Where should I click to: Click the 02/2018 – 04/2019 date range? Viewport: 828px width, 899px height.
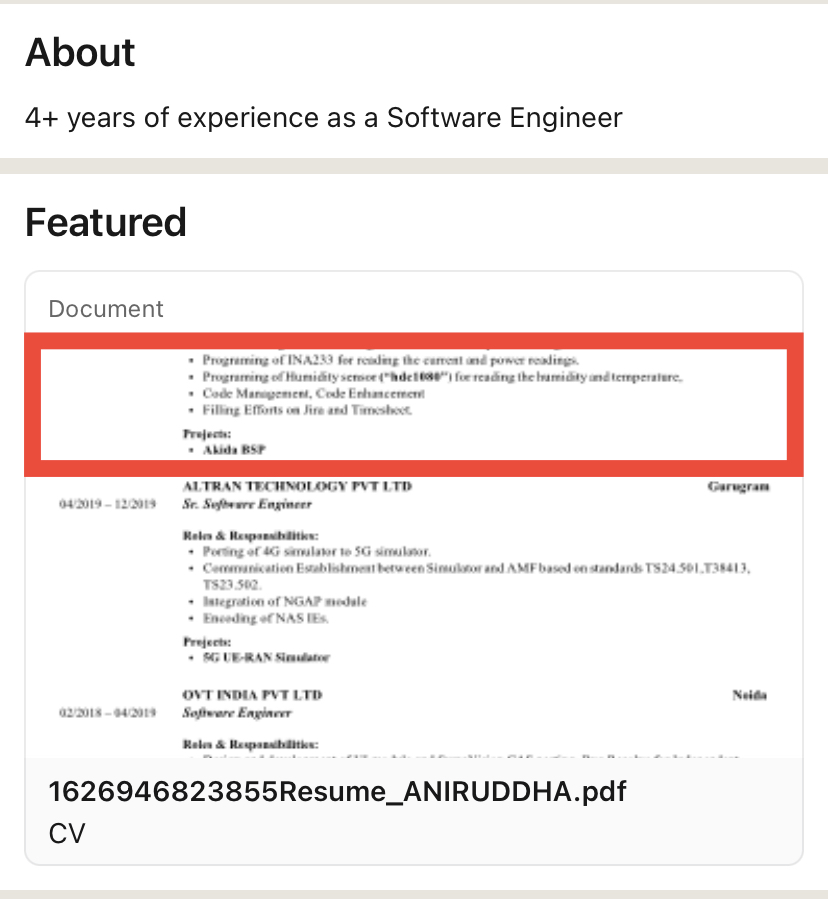tap(107, 713)
